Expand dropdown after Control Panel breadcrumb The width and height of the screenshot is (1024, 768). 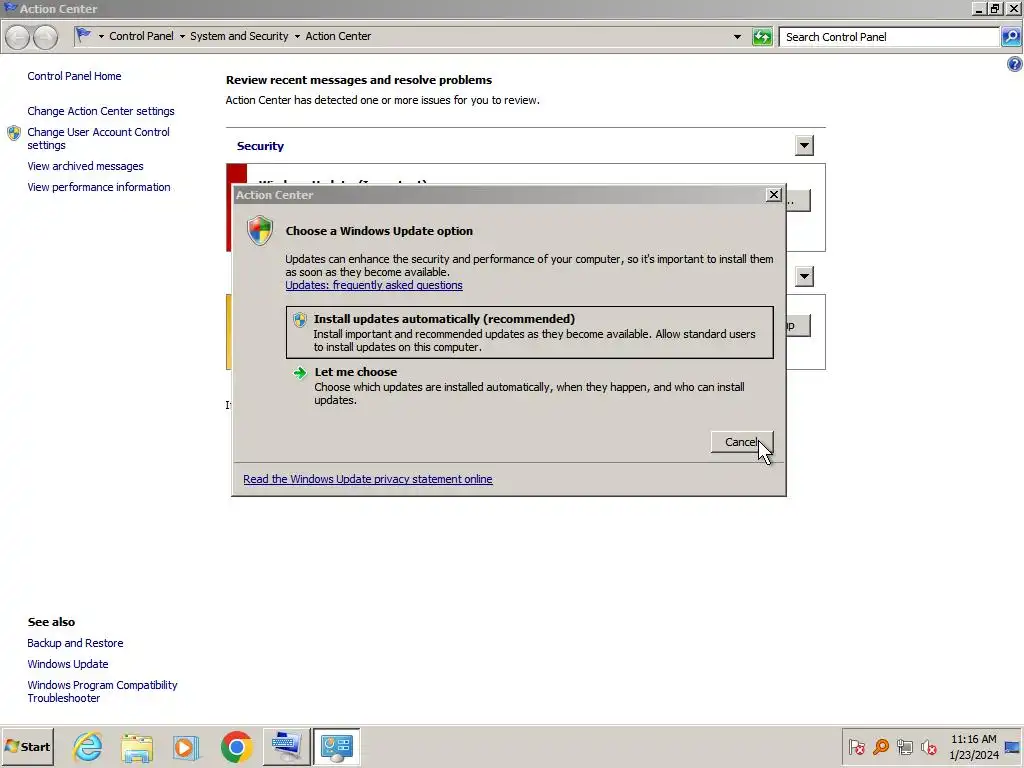pos(182,37)
